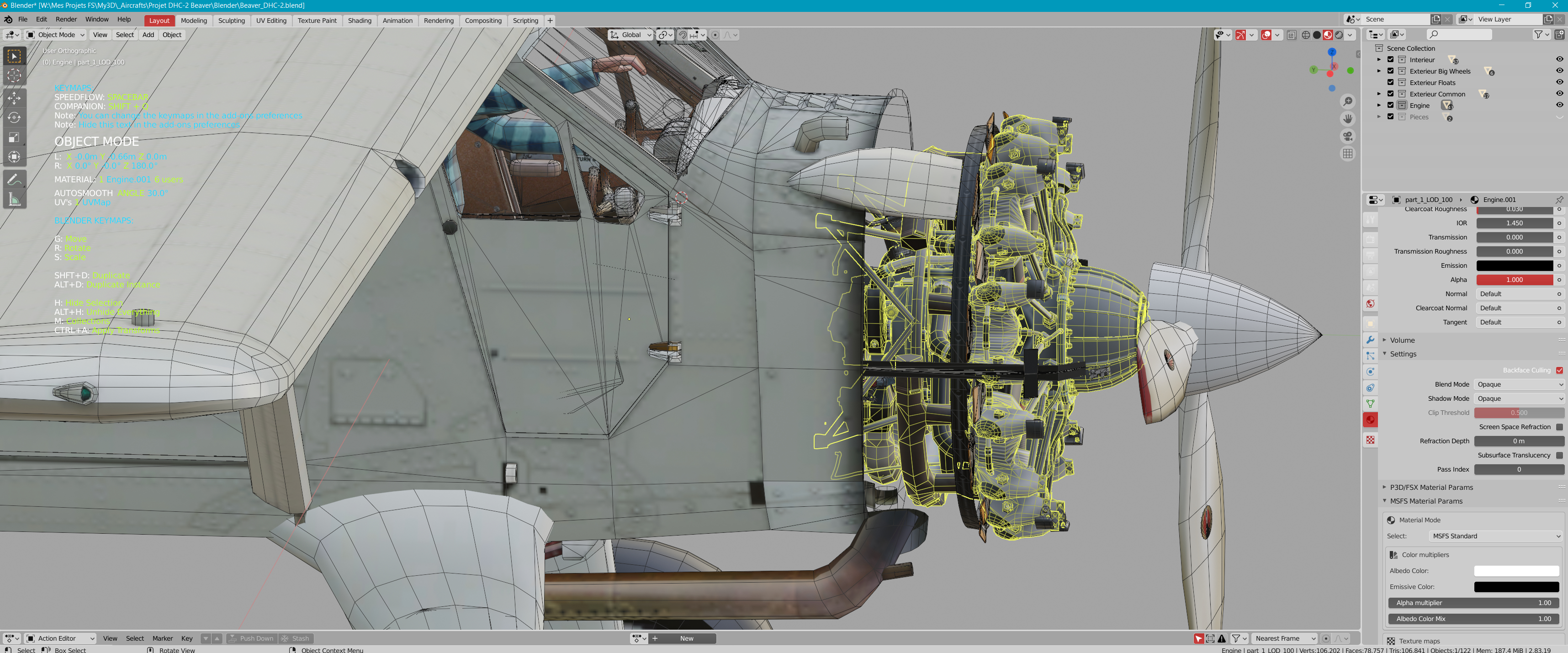Image resolution: width=1568 pixels, height=653 pixels.
Task: Add a new workspace with plus button
Action: (550, 20)
